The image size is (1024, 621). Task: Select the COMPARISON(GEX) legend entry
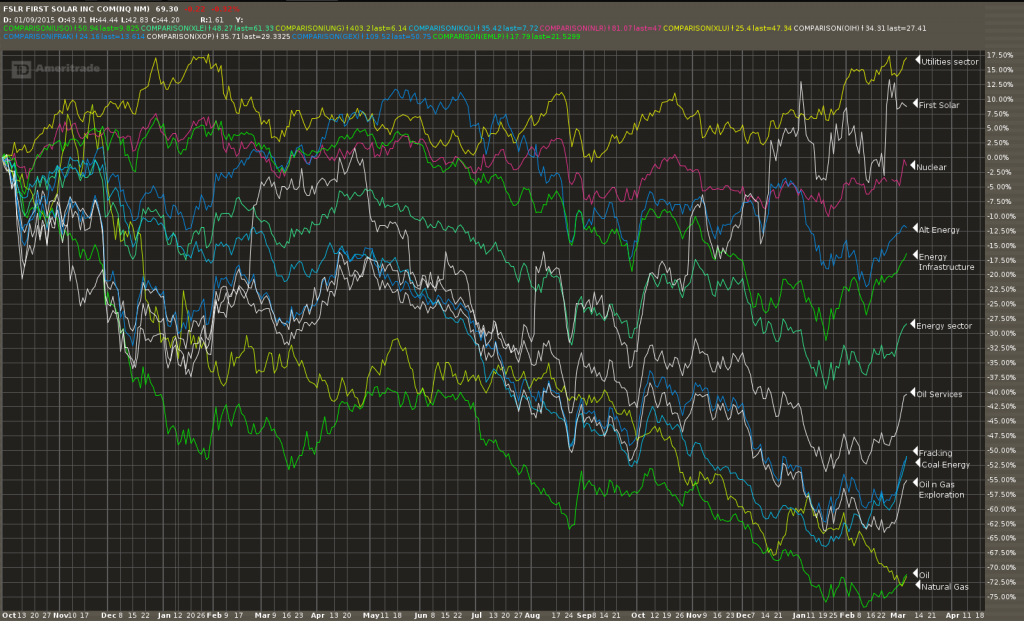tap(361, 37)
